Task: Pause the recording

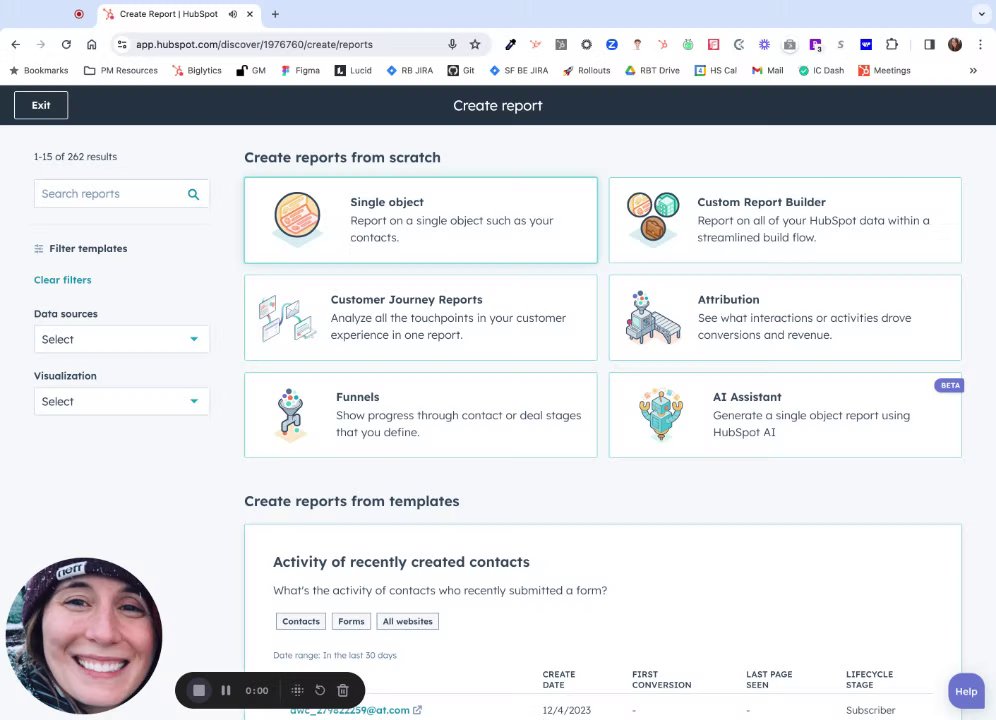Action: [225, 690]
